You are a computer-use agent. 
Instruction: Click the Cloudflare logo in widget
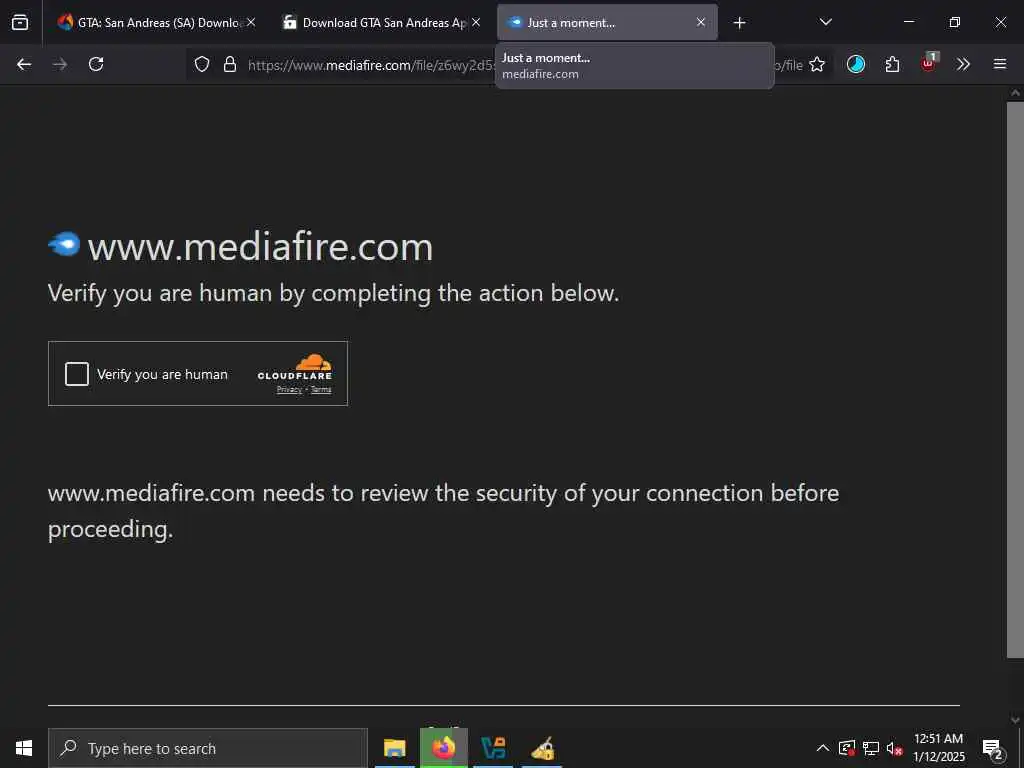pos(295,367)
